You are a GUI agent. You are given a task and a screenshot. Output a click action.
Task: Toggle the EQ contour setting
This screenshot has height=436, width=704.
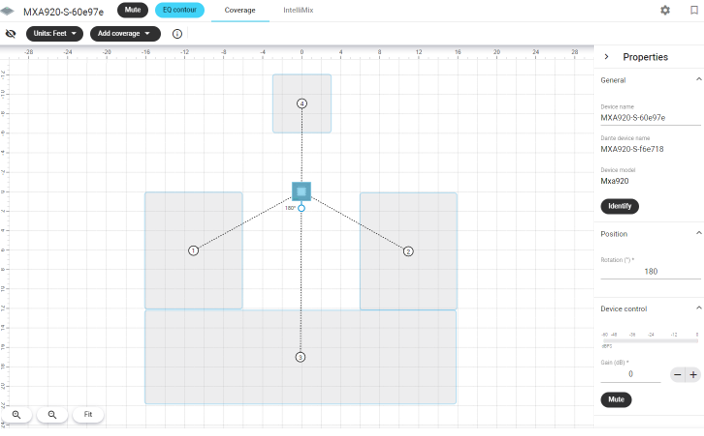(179, 10)
